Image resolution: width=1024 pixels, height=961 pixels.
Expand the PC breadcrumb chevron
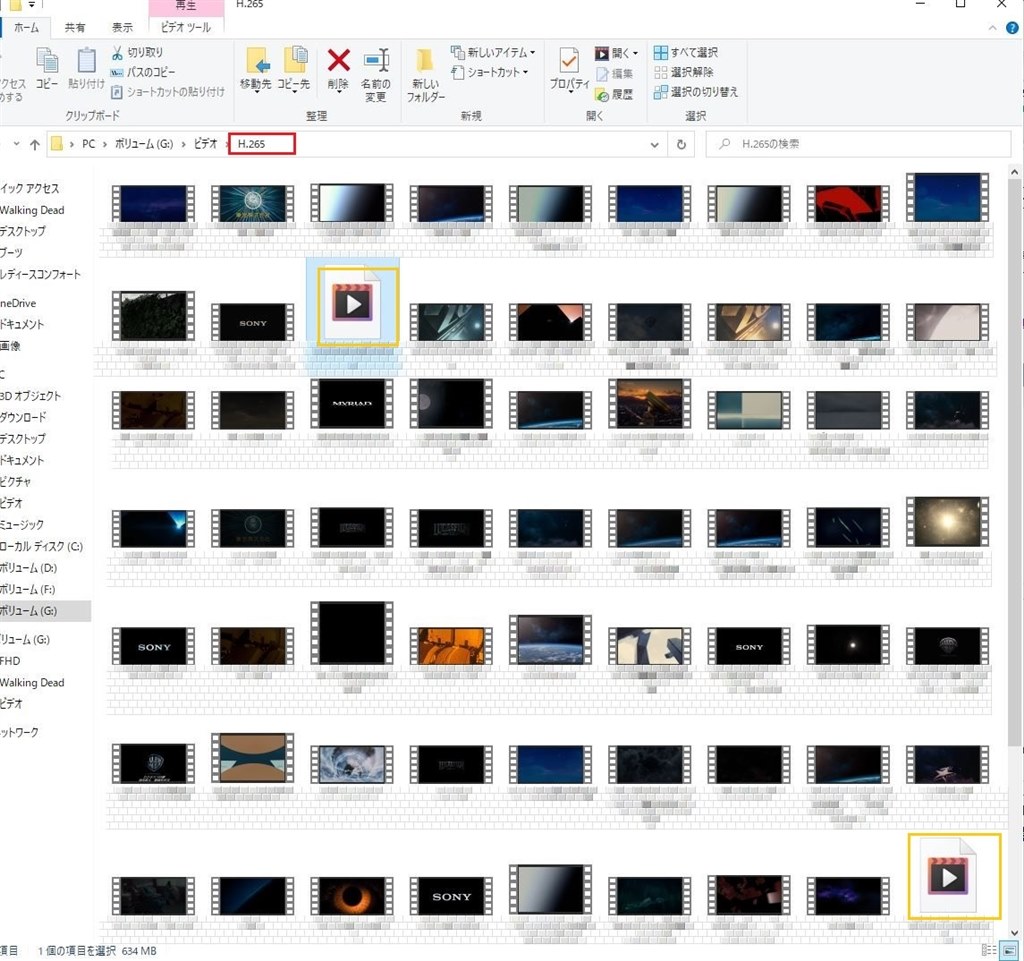point(105,144)
